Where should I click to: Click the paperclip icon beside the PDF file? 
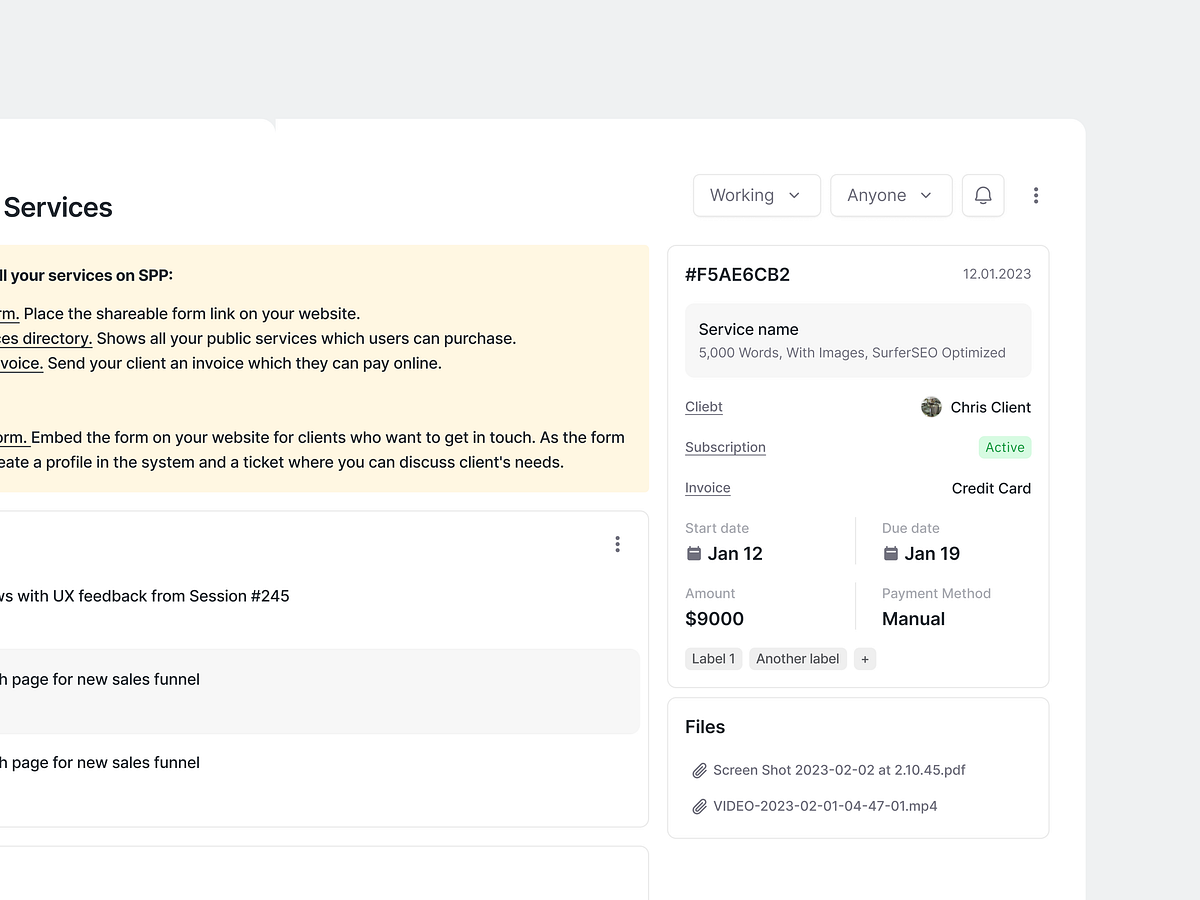(699, 770)
